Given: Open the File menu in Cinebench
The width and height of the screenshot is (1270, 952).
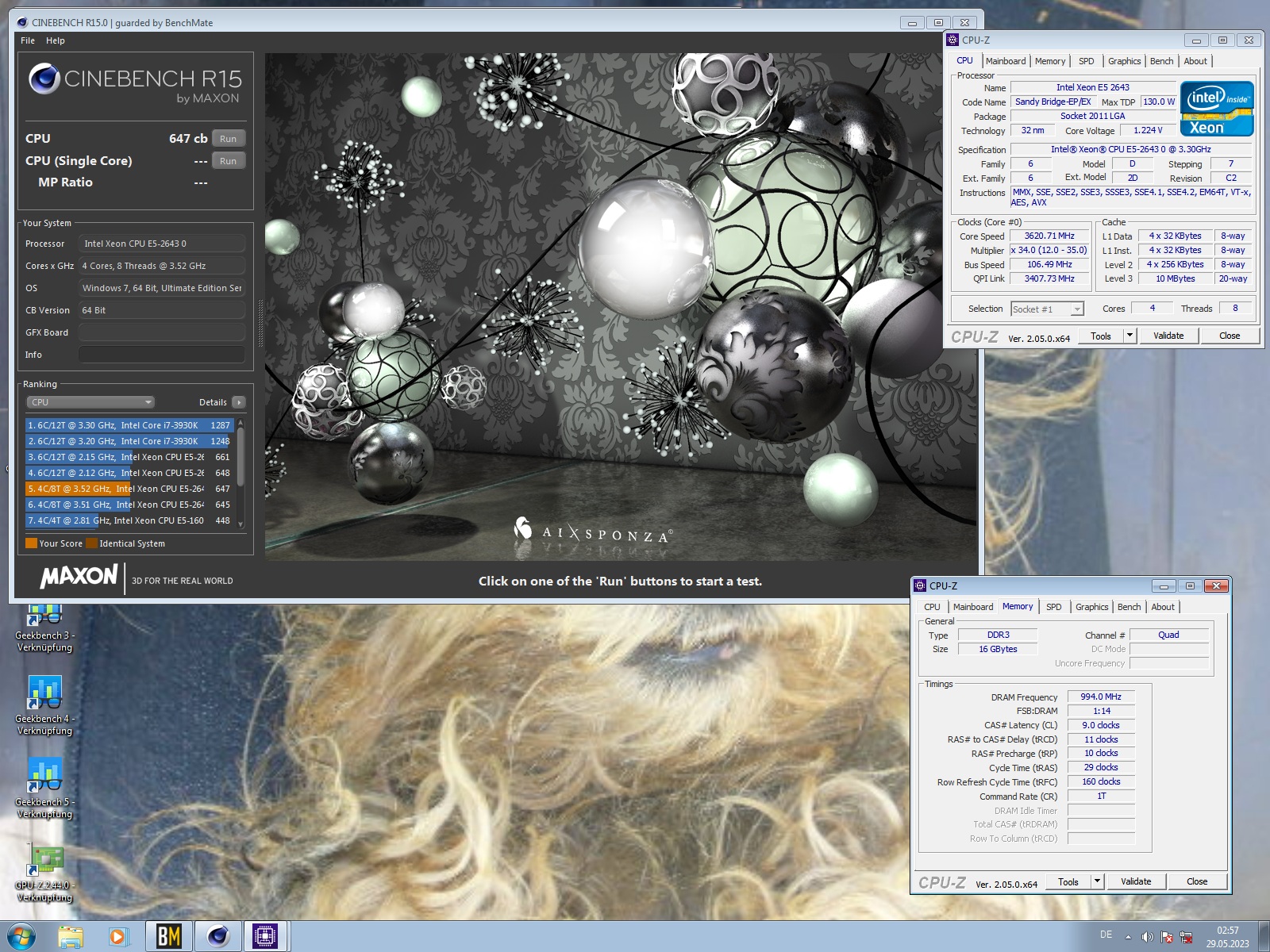Looking at the screenshot, I should 28,40.
